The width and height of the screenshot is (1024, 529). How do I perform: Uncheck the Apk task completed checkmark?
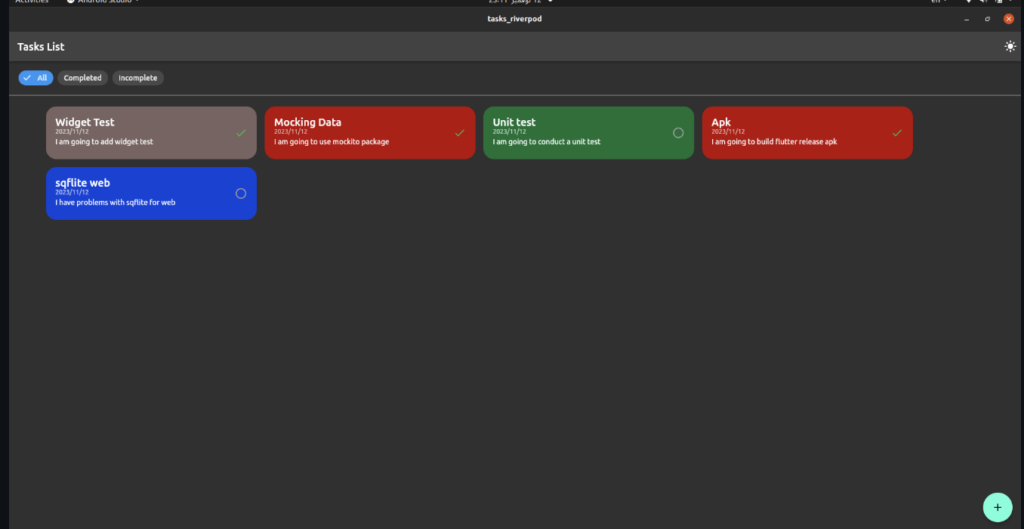pos(897,133)
